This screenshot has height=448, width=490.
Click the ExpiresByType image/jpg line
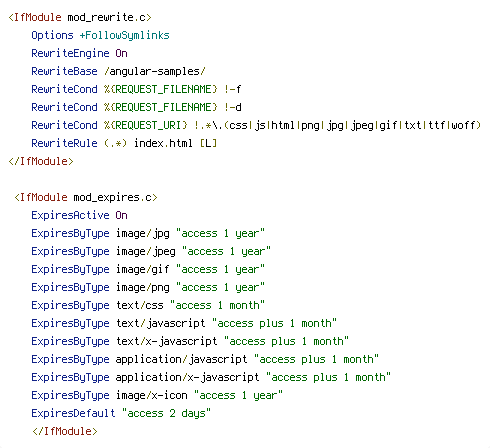click(148, 233)
